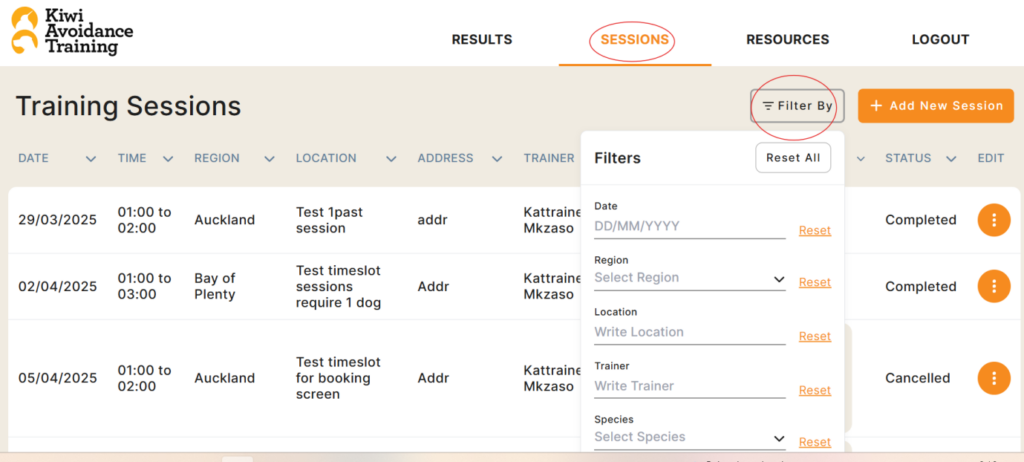Sort by Time column chevron
The height and width of the screenshot is (462, 1024).
coord(168,159)
